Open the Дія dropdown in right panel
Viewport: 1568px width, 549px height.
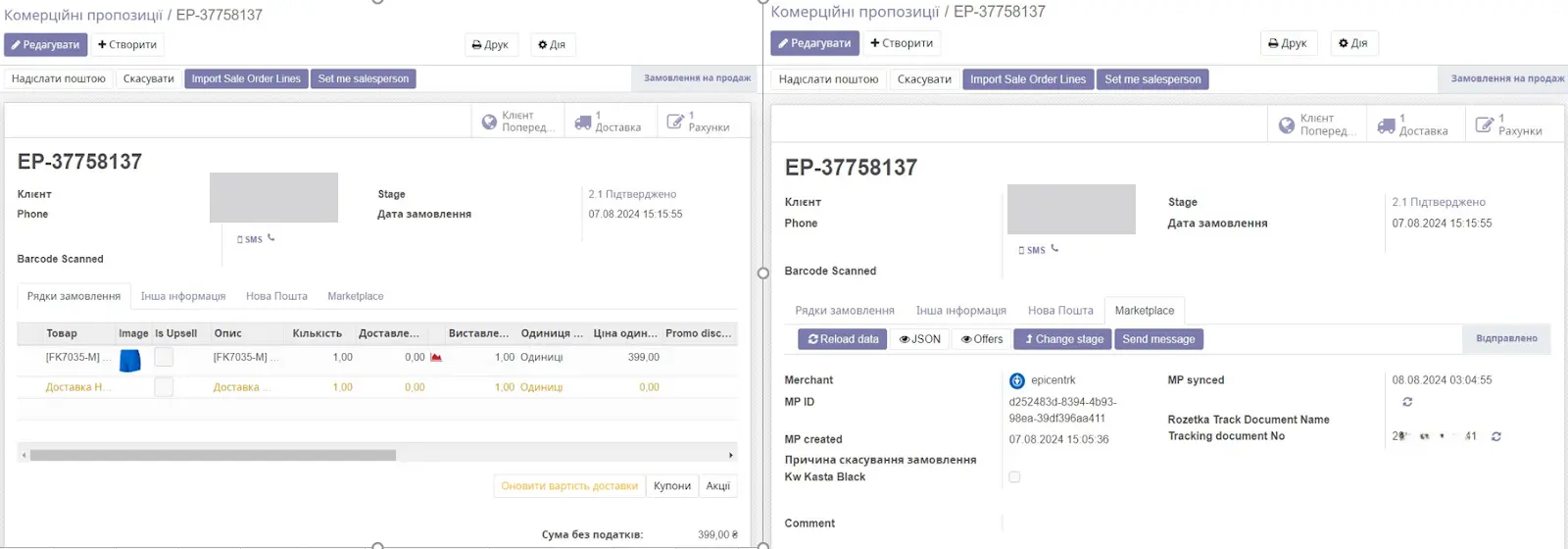point(1353,43)
